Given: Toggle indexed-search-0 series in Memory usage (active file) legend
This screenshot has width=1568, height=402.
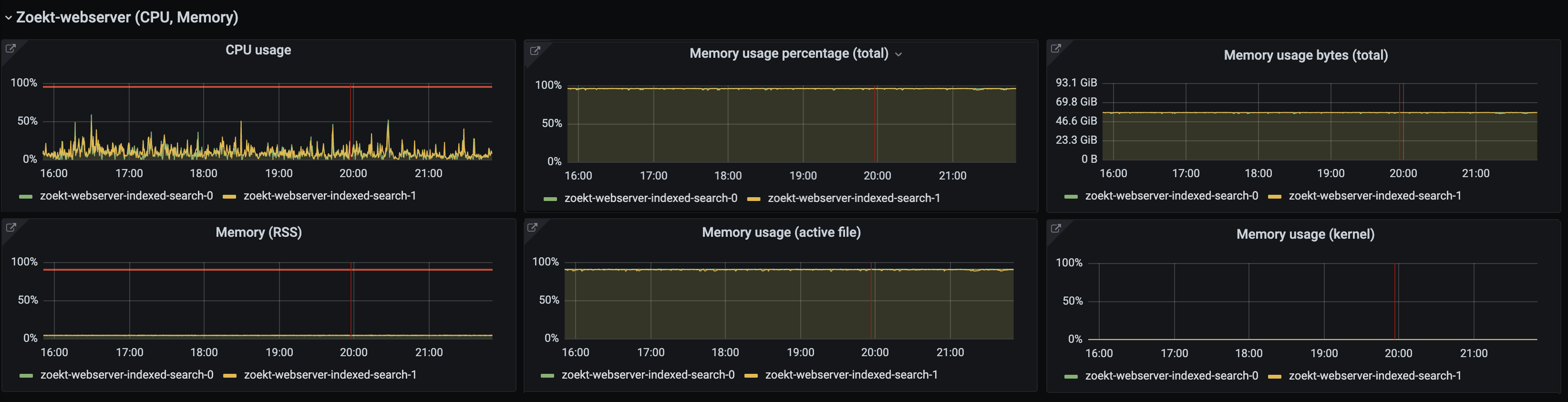Looking at the screenshot, I should pyautogui.click(x=648, y=375).
